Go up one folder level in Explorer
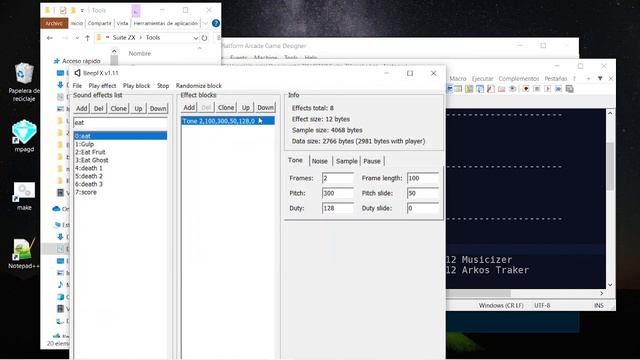Image resolution: width=640 pixels, height=360 pixels. [87, 38]
